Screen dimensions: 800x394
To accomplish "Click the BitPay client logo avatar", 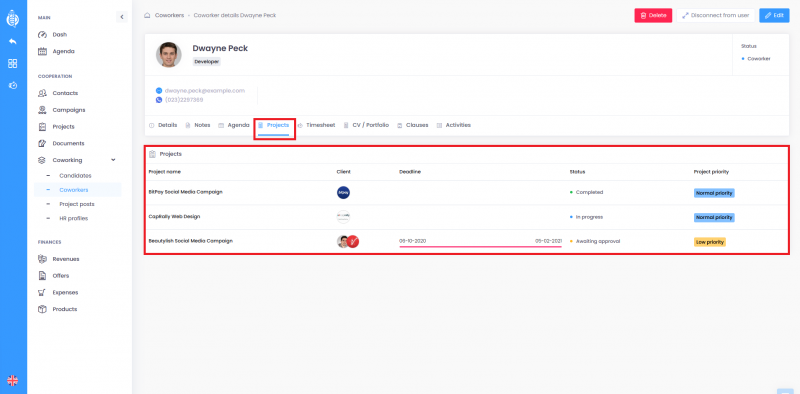I will pyautogui.click(x=343, y=192).
